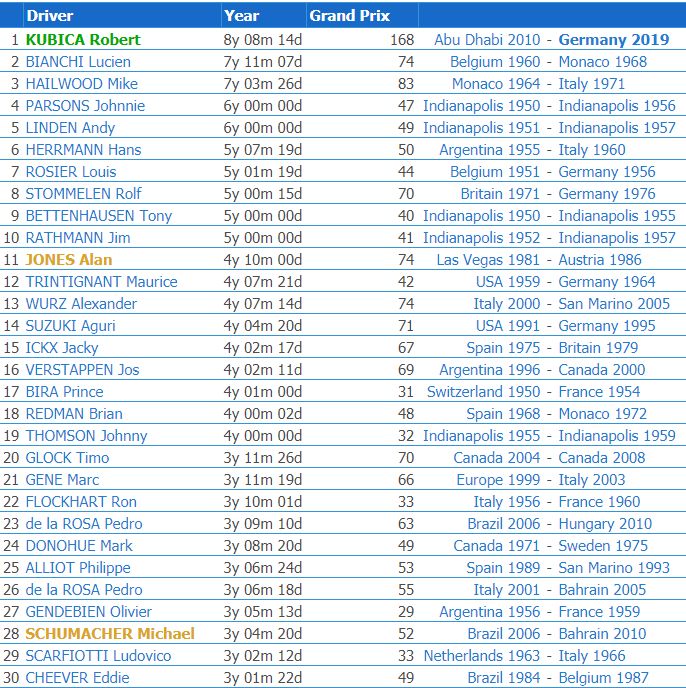Open the Las Vegas 1981 race link
This screenshot has height=688, width=686.
click(x=491, y=260)
